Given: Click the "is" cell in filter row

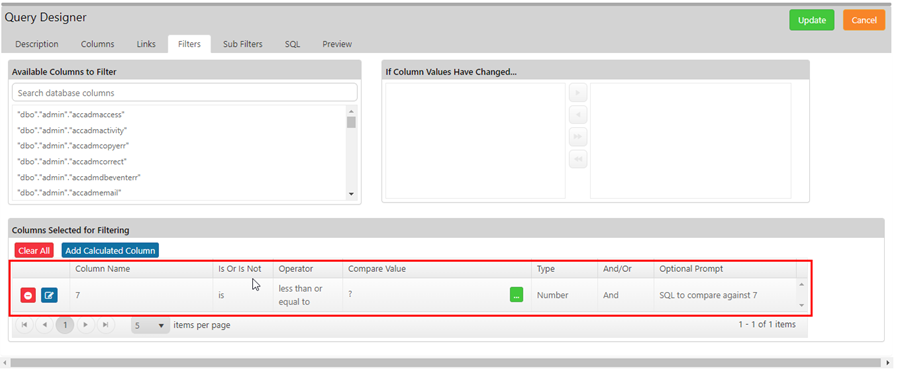Looking at the screenshot, I should coord(243,295).
